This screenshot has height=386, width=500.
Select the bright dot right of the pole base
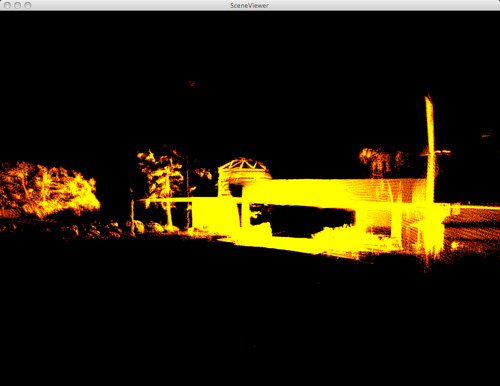pos(454,245)
